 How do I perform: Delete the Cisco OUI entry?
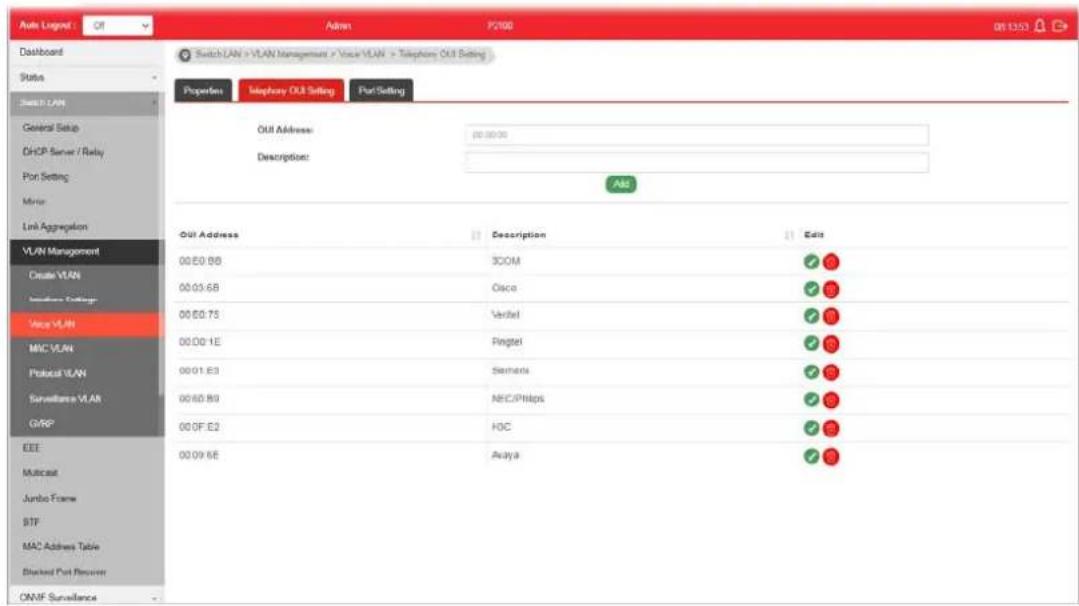tap(831, 290)
